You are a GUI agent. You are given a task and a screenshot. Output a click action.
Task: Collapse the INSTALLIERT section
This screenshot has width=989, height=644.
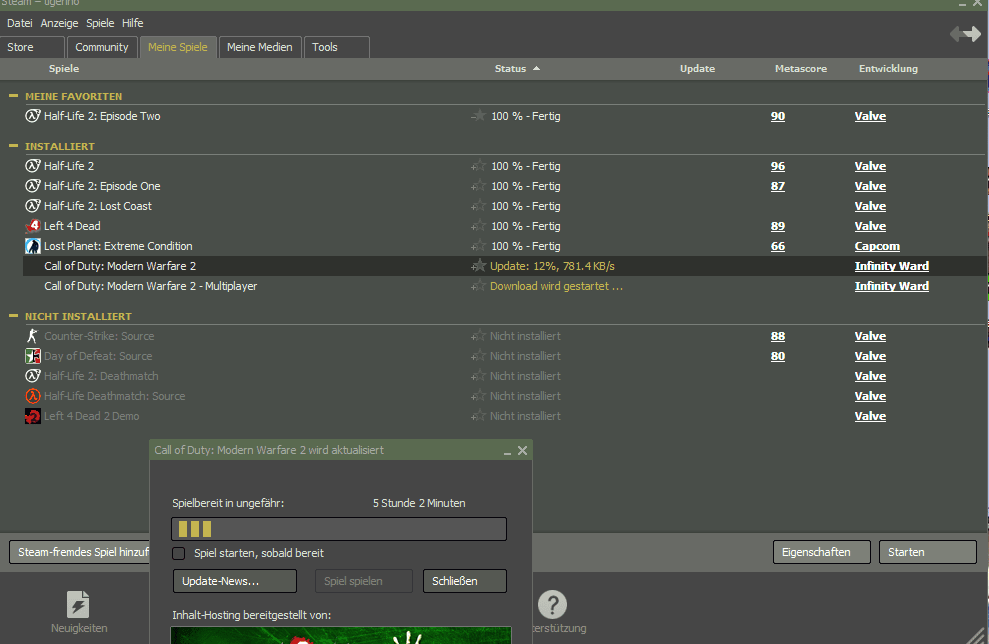pyautogui.click(x=13, y=146)
